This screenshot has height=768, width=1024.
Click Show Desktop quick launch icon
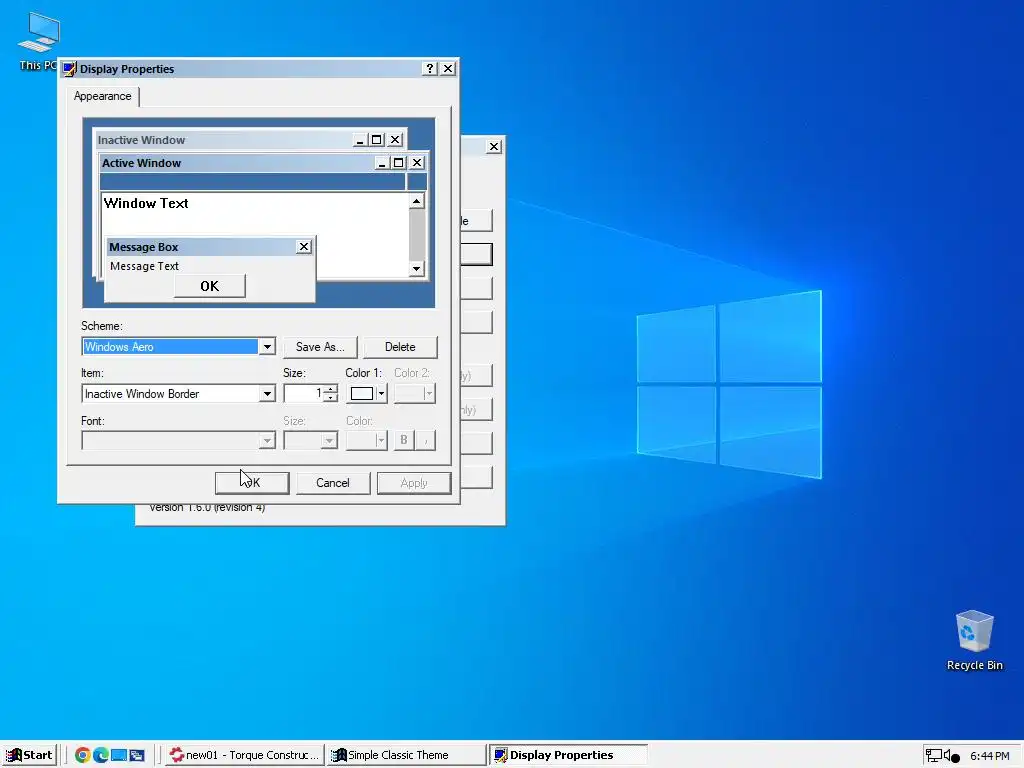coord(119,755)
